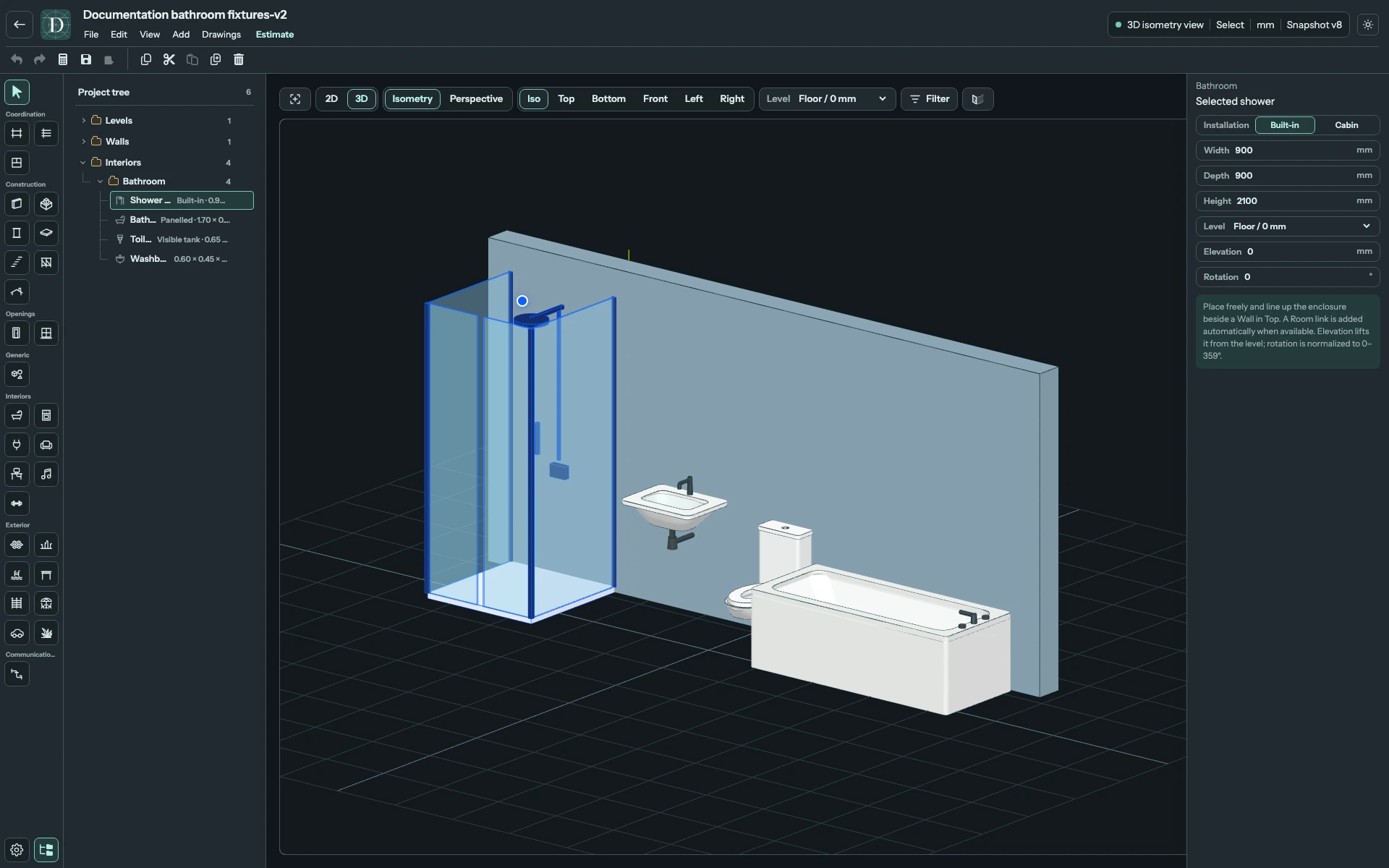Save the project with floppy disk icon

click(x=86, y=59)
